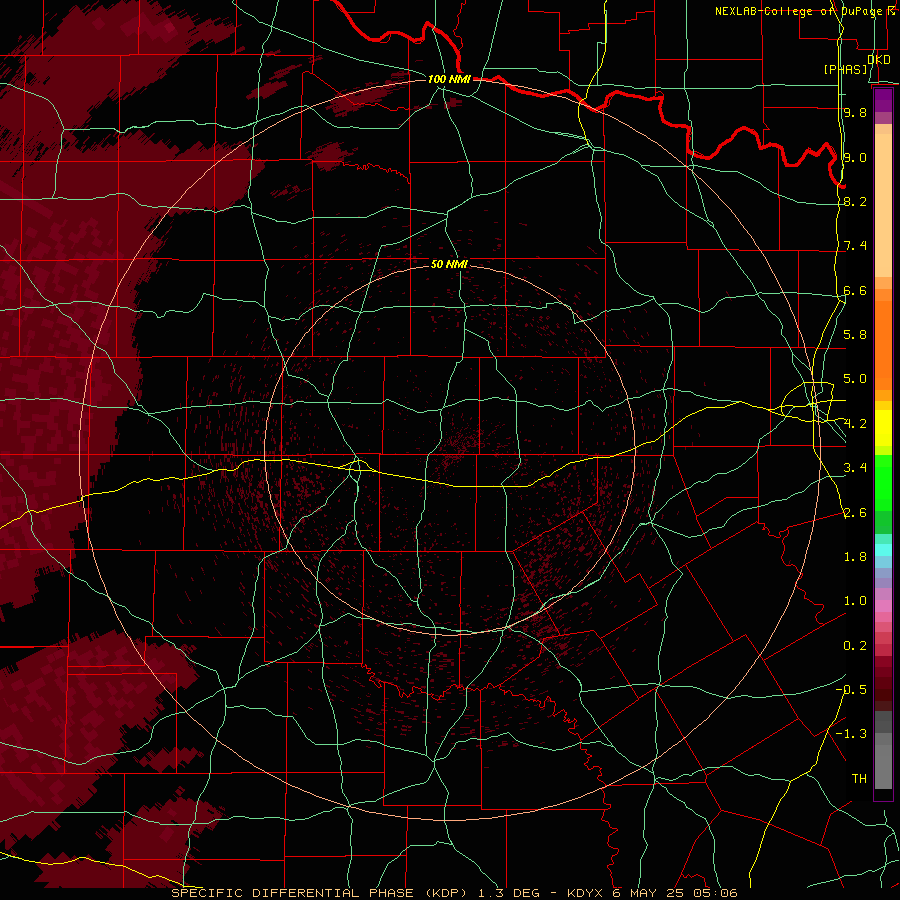Click the -0.5 scale value
The width and height of the screenshot is (900, 900).
[851, 690]
